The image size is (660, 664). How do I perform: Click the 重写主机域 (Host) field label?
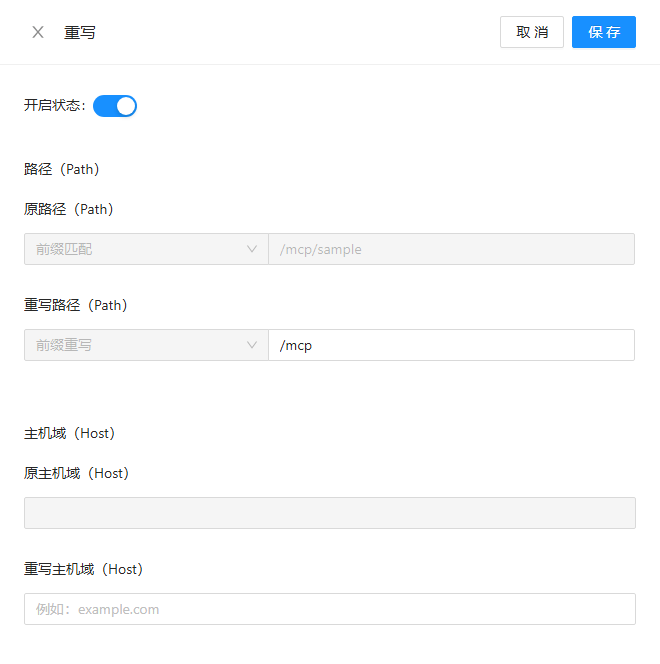[x=84, y=569]
